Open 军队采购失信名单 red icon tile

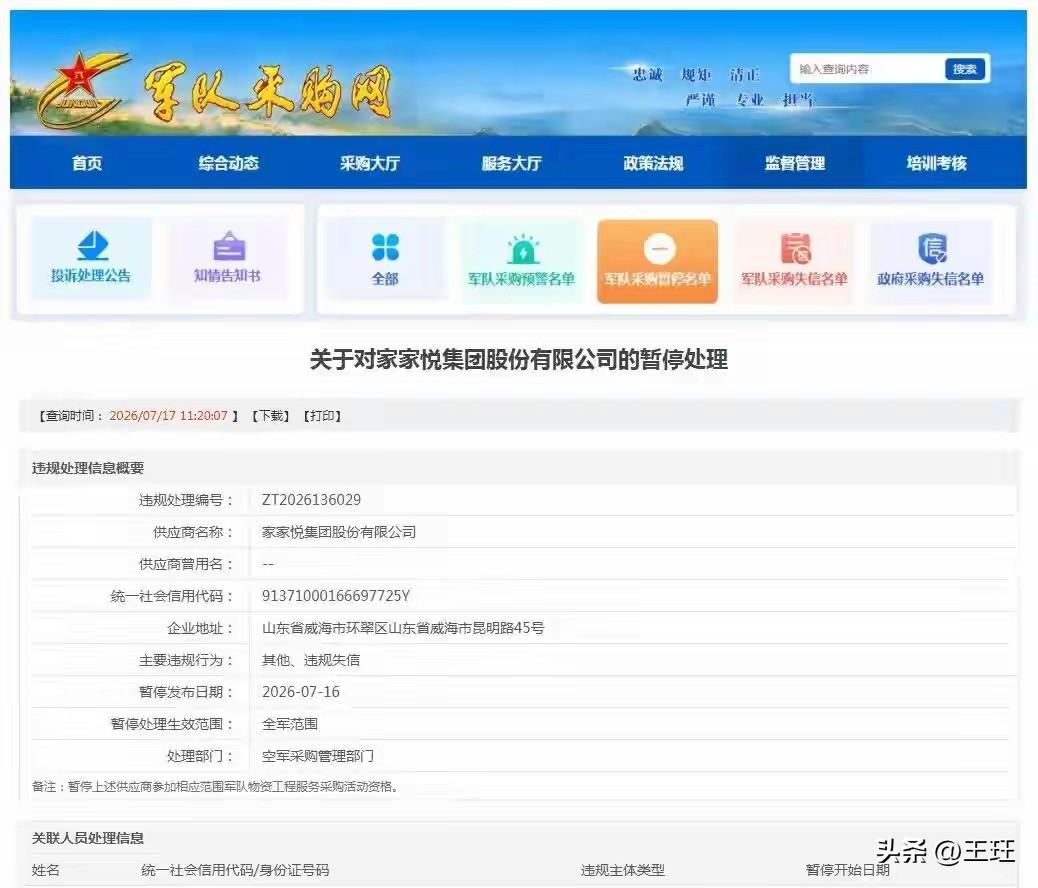794,261
